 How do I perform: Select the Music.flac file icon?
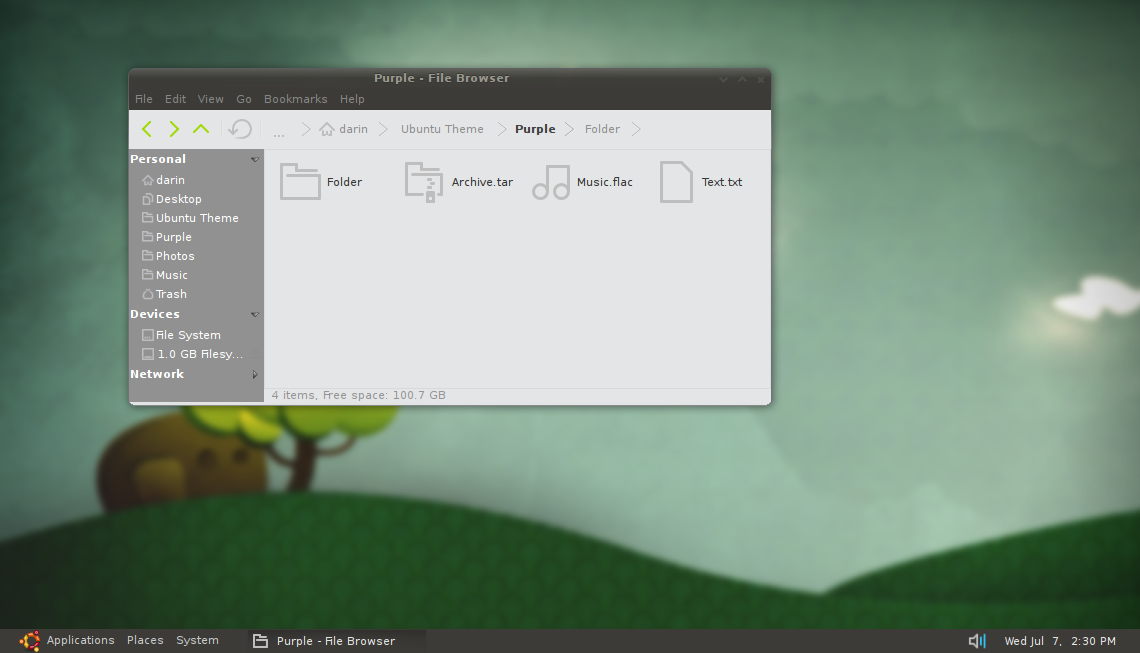[551, 182]
